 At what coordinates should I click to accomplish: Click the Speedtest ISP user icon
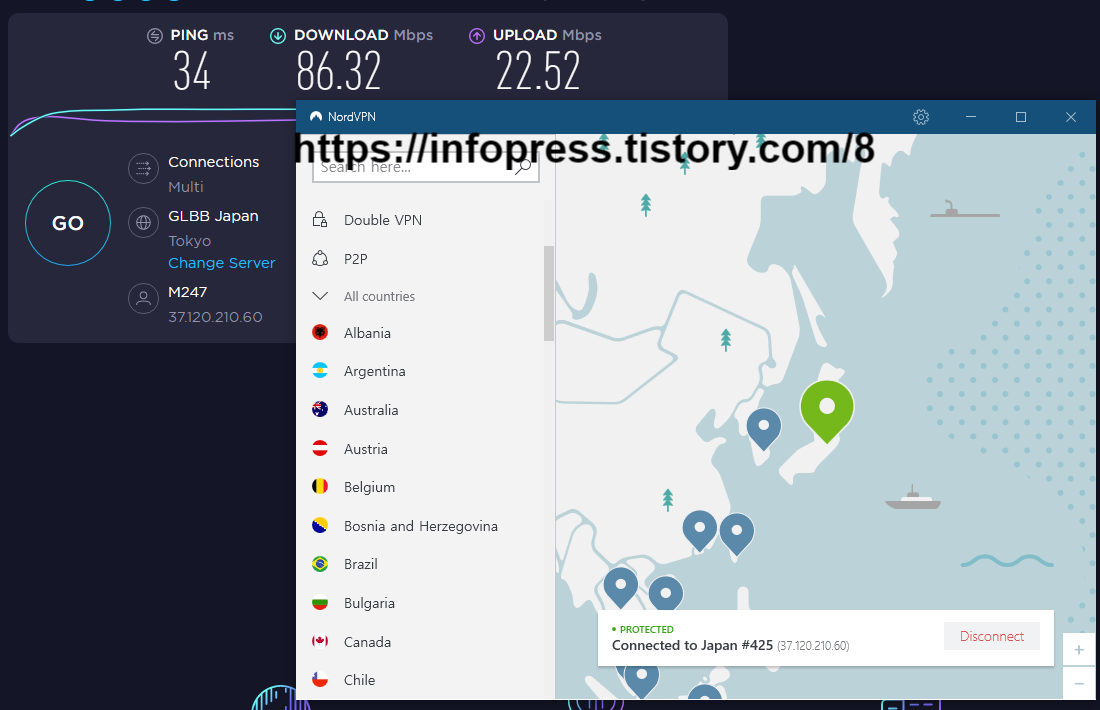[x=143, y=298]
